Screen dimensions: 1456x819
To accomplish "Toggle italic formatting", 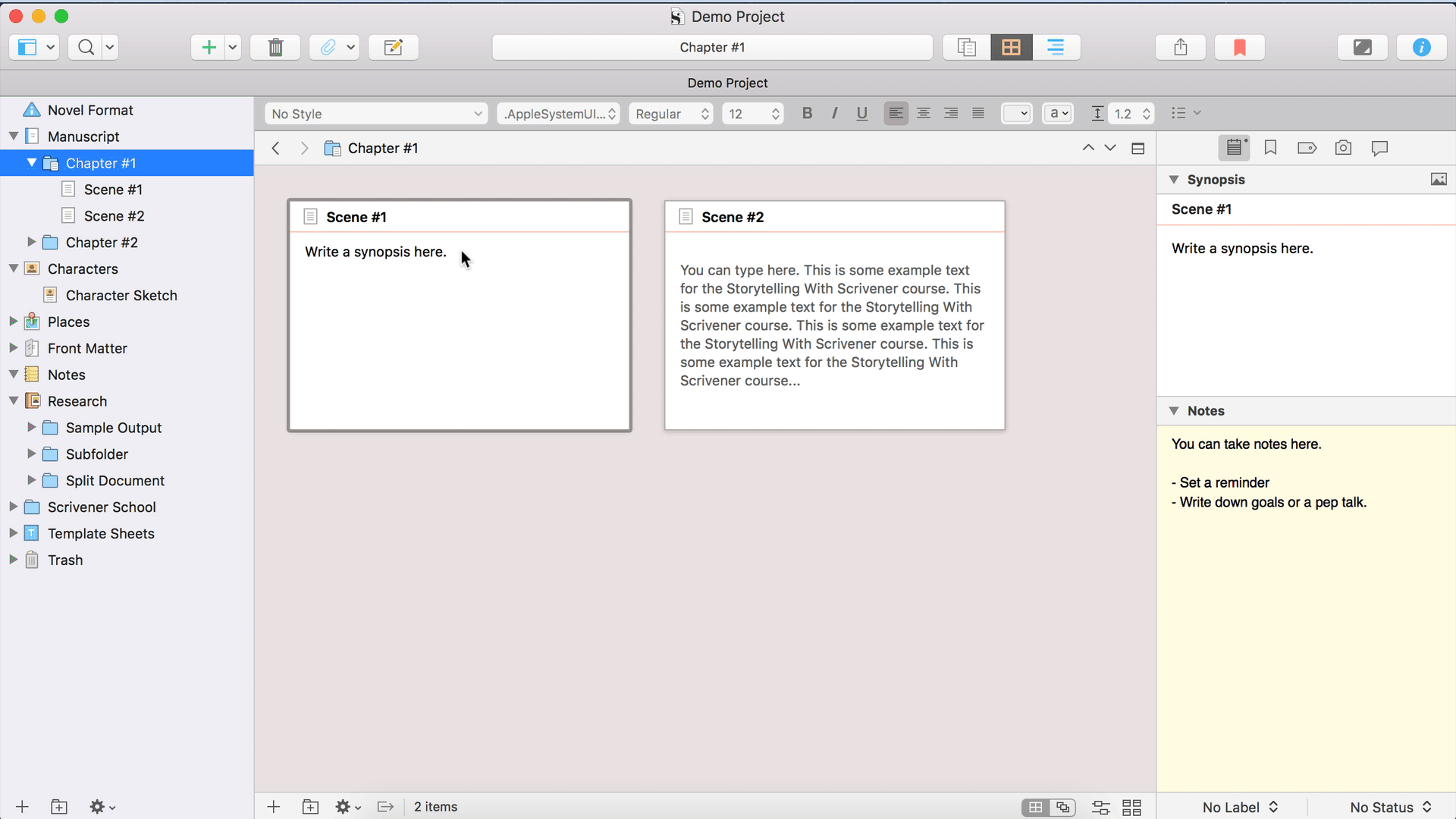I will 834,114.
